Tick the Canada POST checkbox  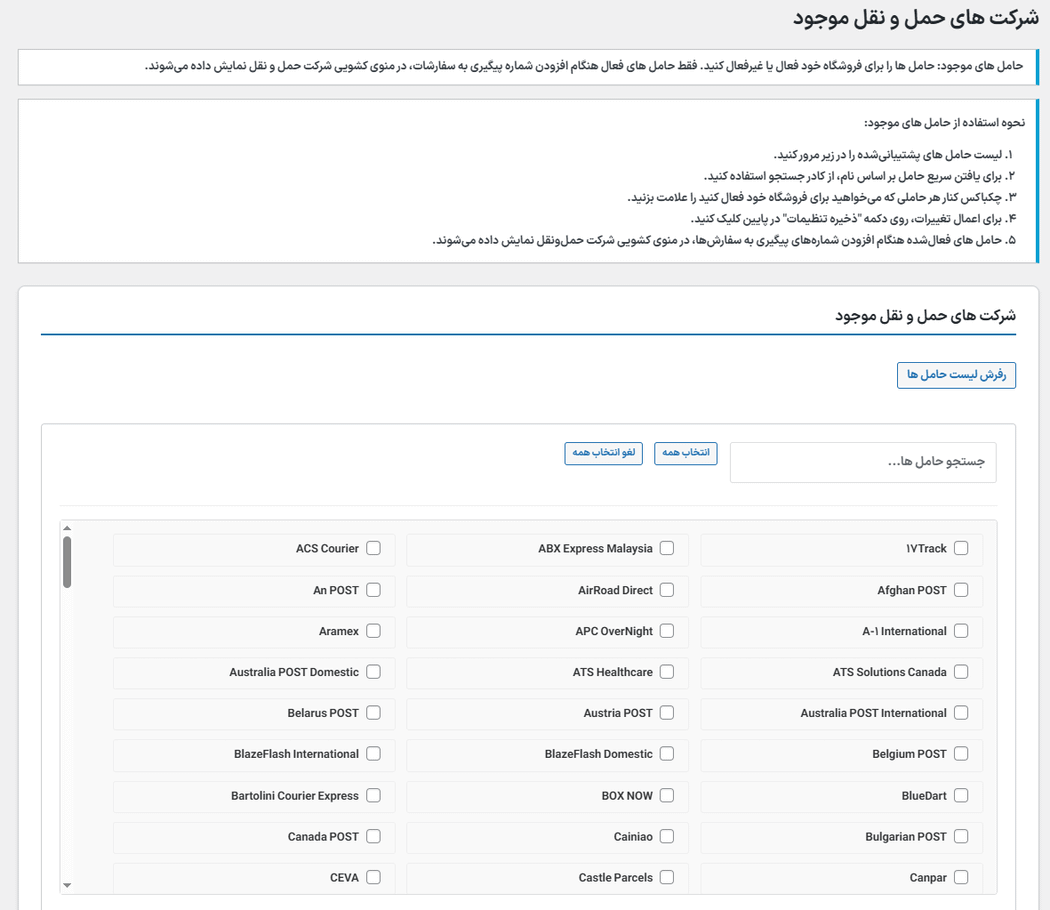(373, 836)
